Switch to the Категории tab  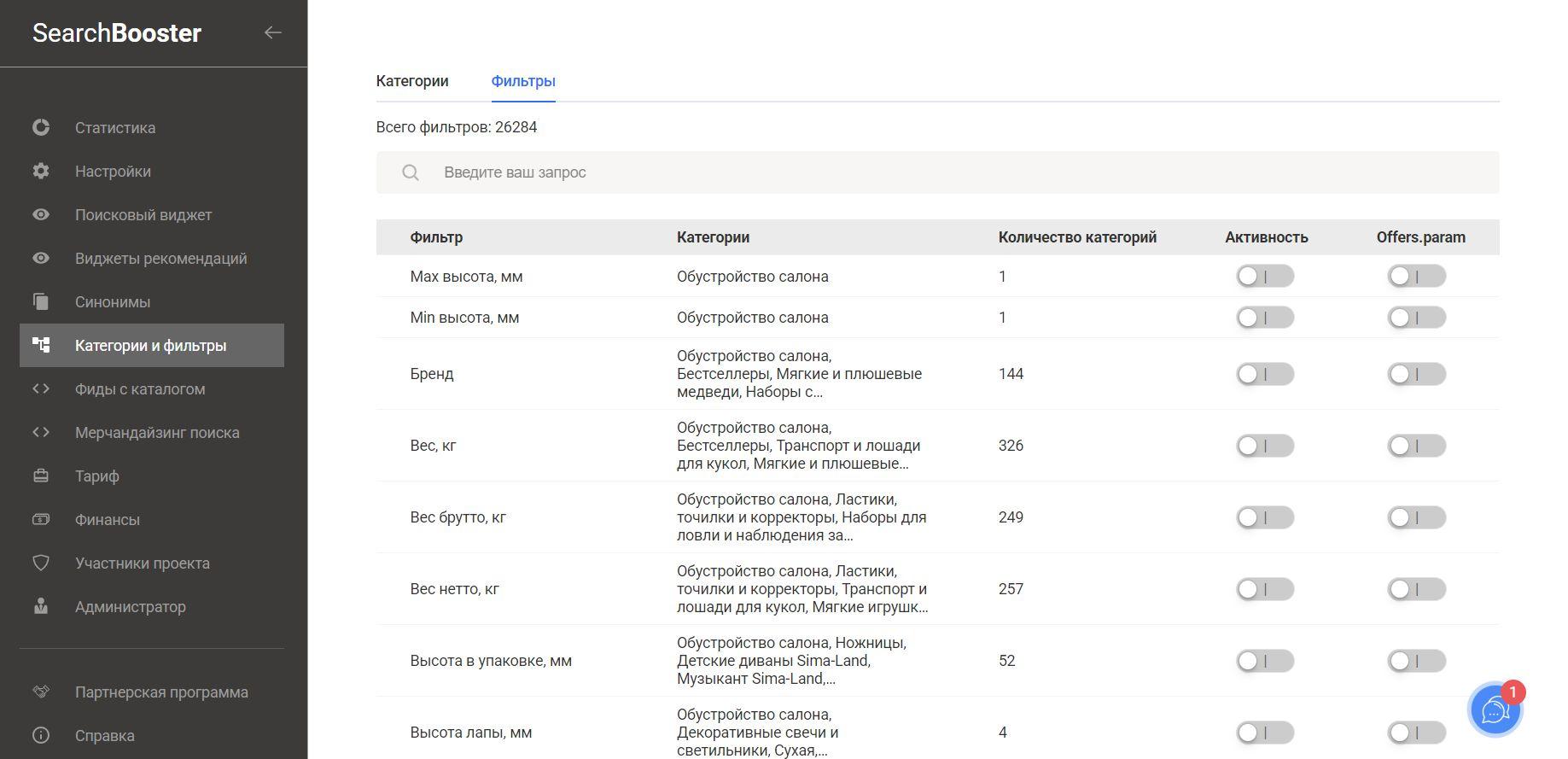point(412,81)
